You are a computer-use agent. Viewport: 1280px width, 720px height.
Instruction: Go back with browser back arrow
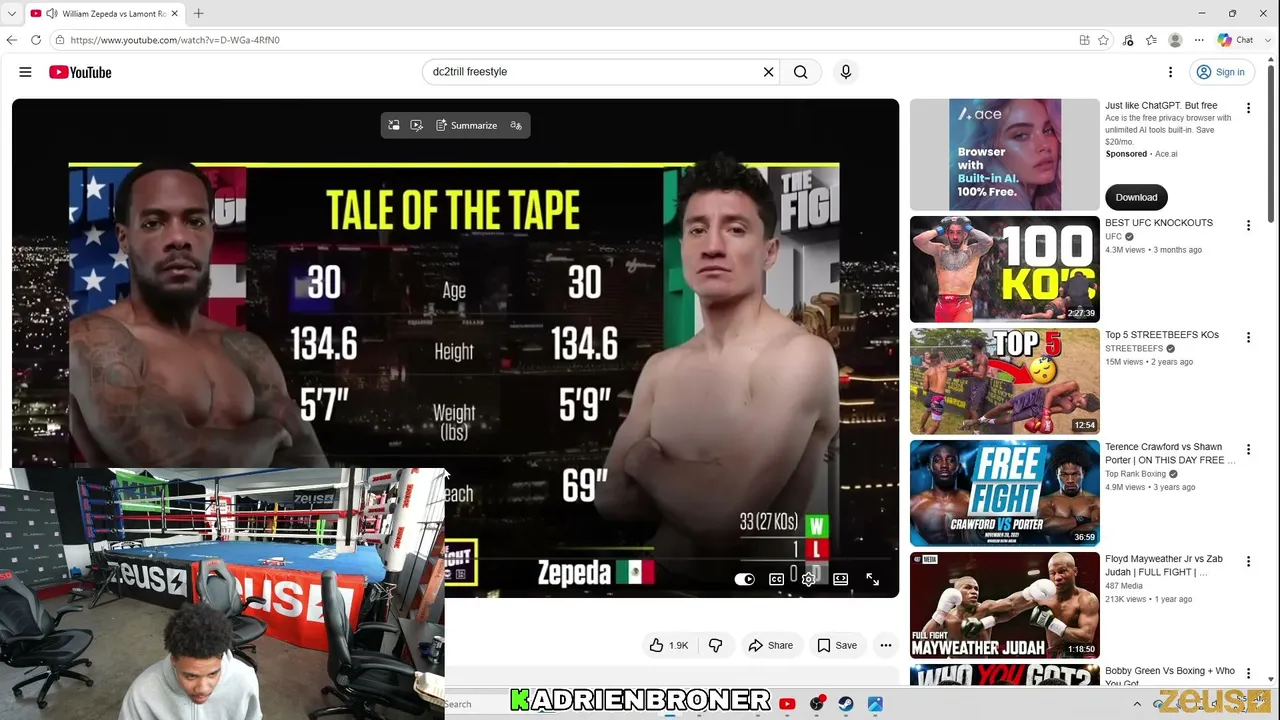pos(12,40)
